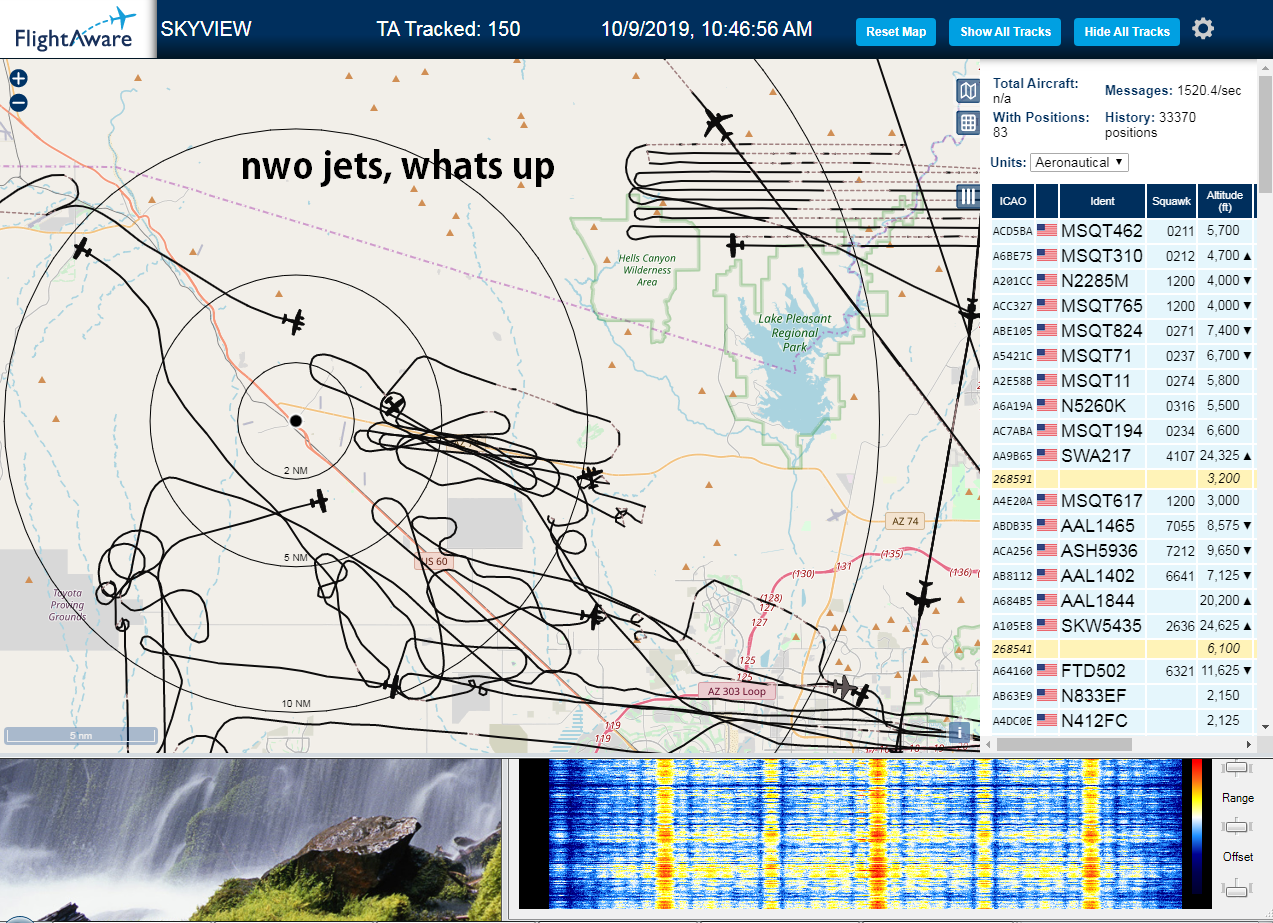
Task: Open the map layers selector icon
Action: pyautogui.click(x=967, y=92)
